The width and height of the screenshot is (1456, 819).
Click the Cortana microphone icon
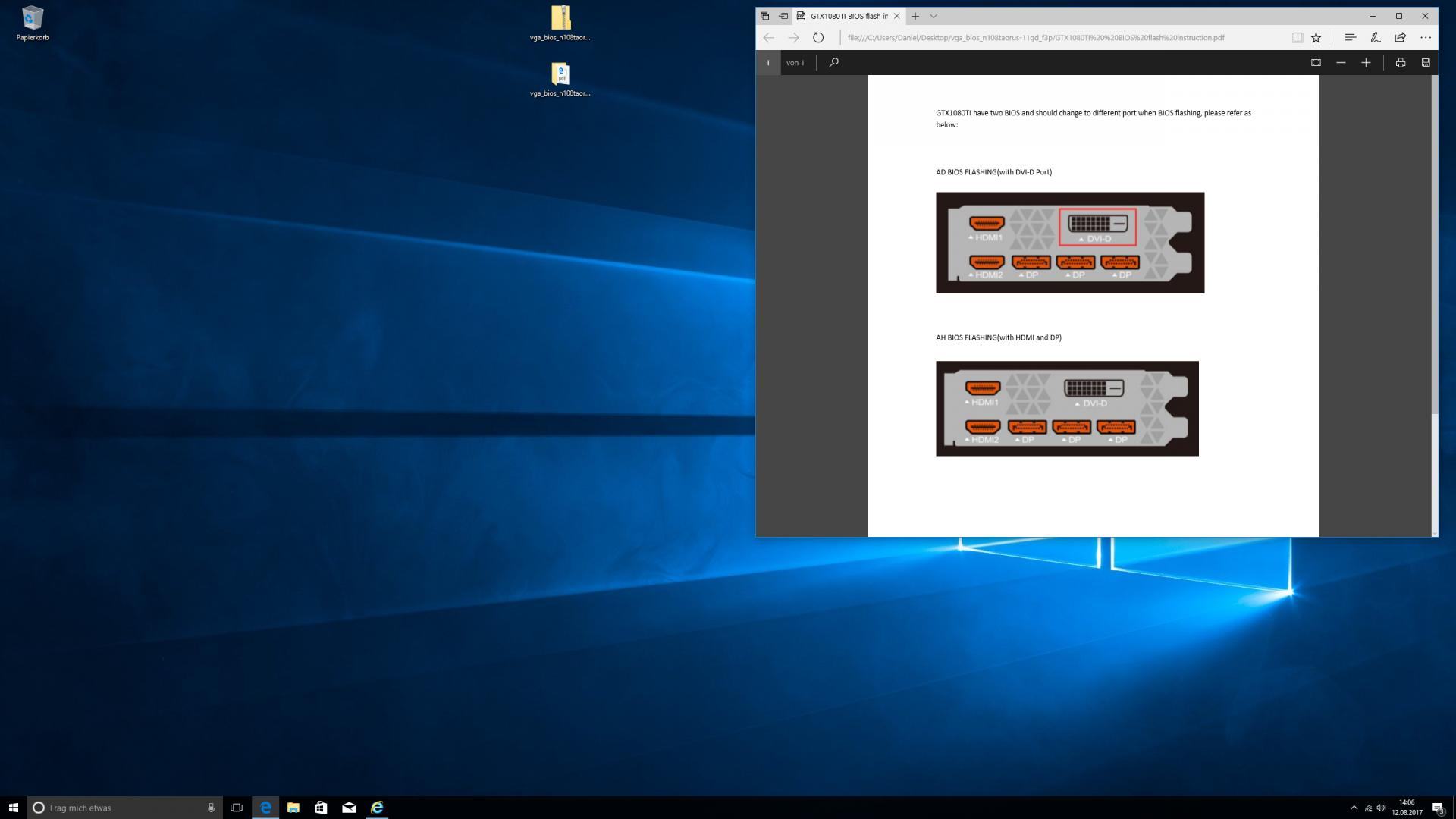click(211, 808)
